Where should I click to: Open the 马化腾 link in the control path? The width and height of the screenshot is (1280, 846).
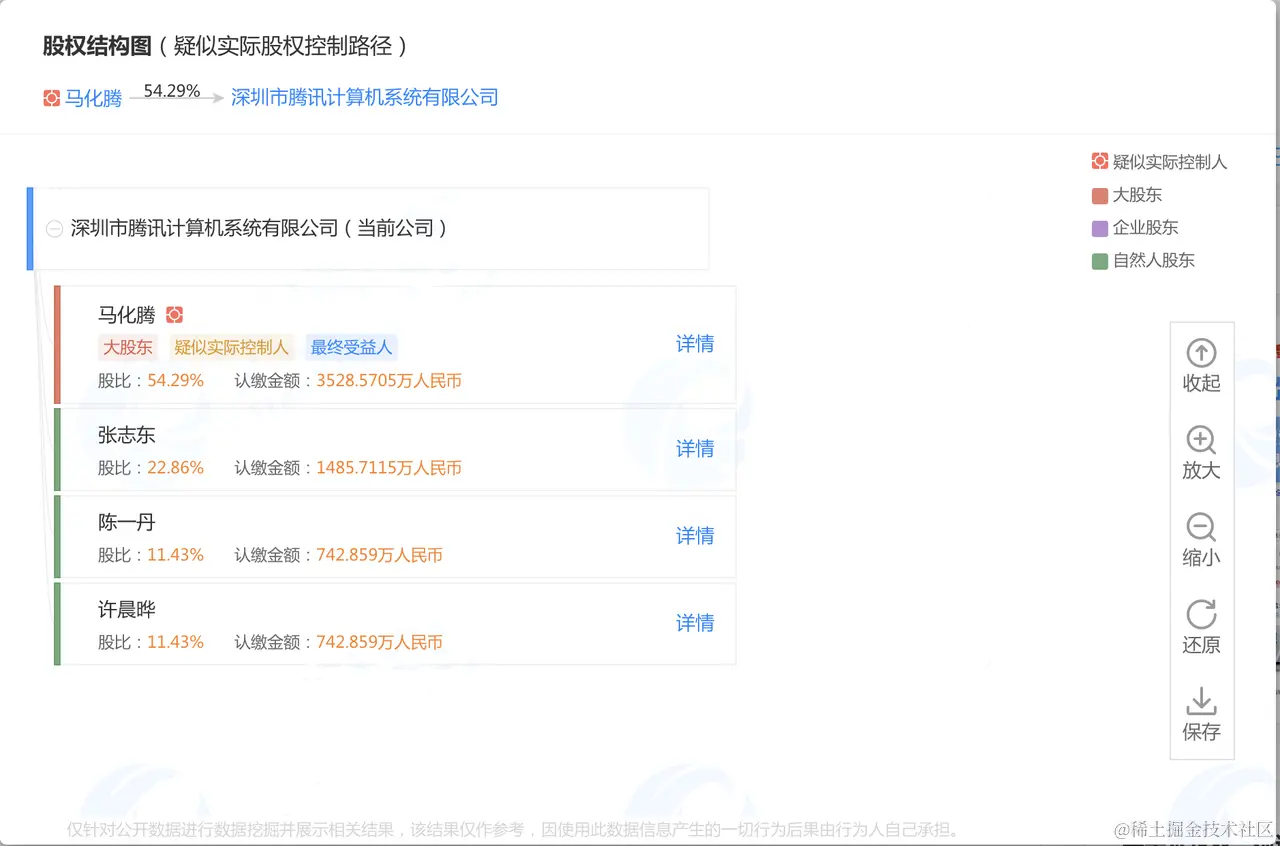pos(93,98)
